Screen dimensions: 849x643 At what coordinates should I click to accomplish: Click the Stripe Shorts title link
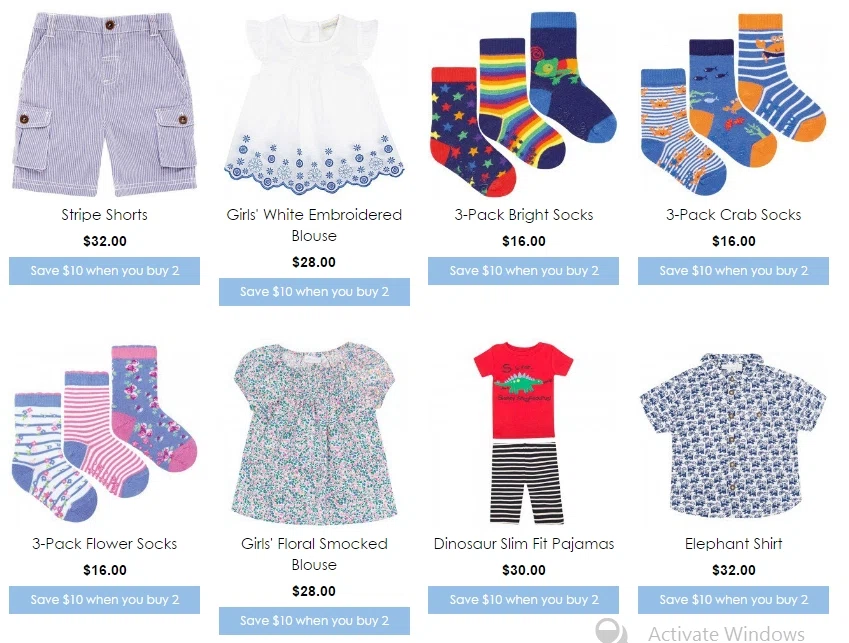[x=105, y=215]
